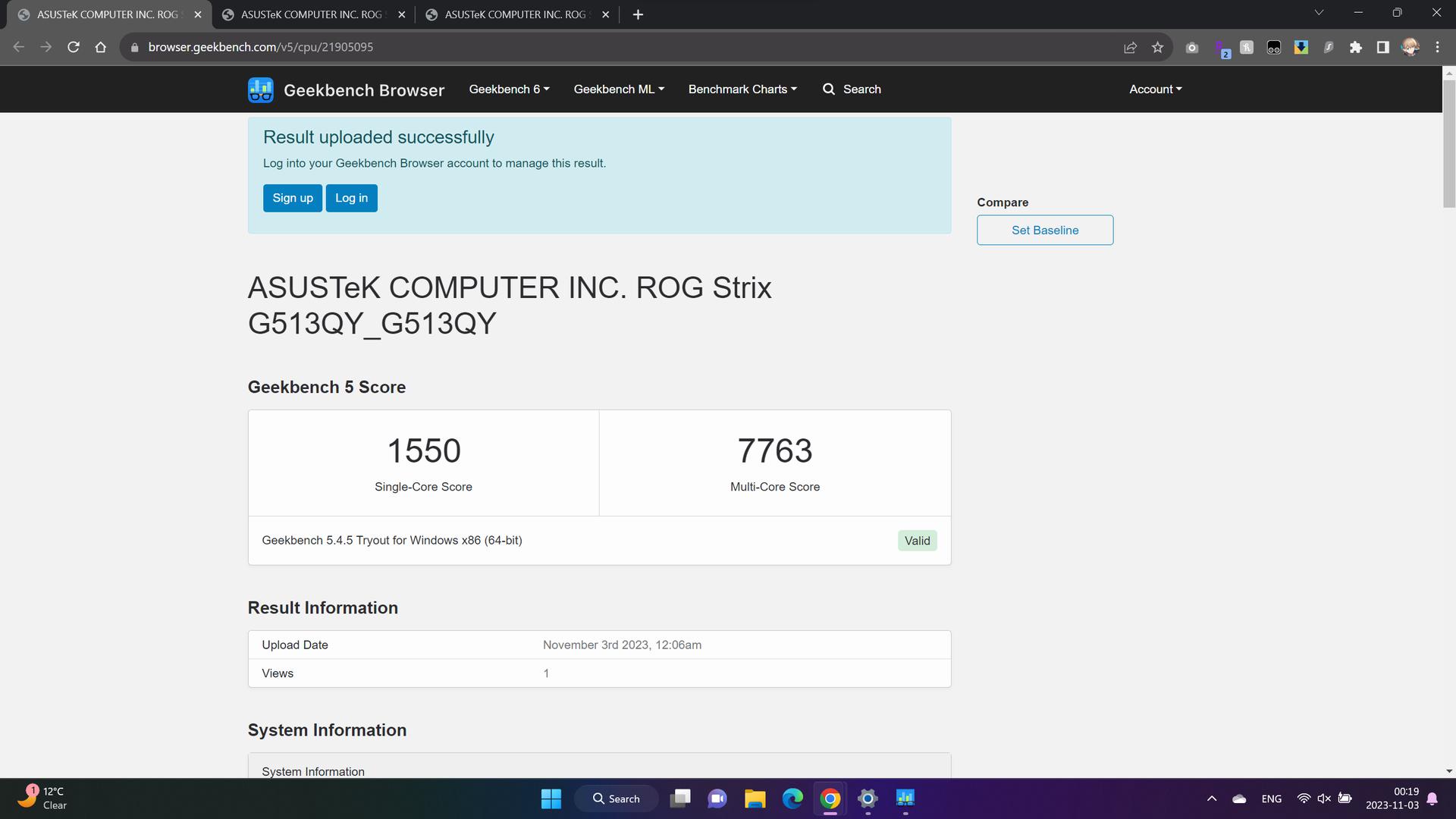Expand the Account dropdown
Image resolution: width=1456 pixels, height=819 pixels.
1155,89
